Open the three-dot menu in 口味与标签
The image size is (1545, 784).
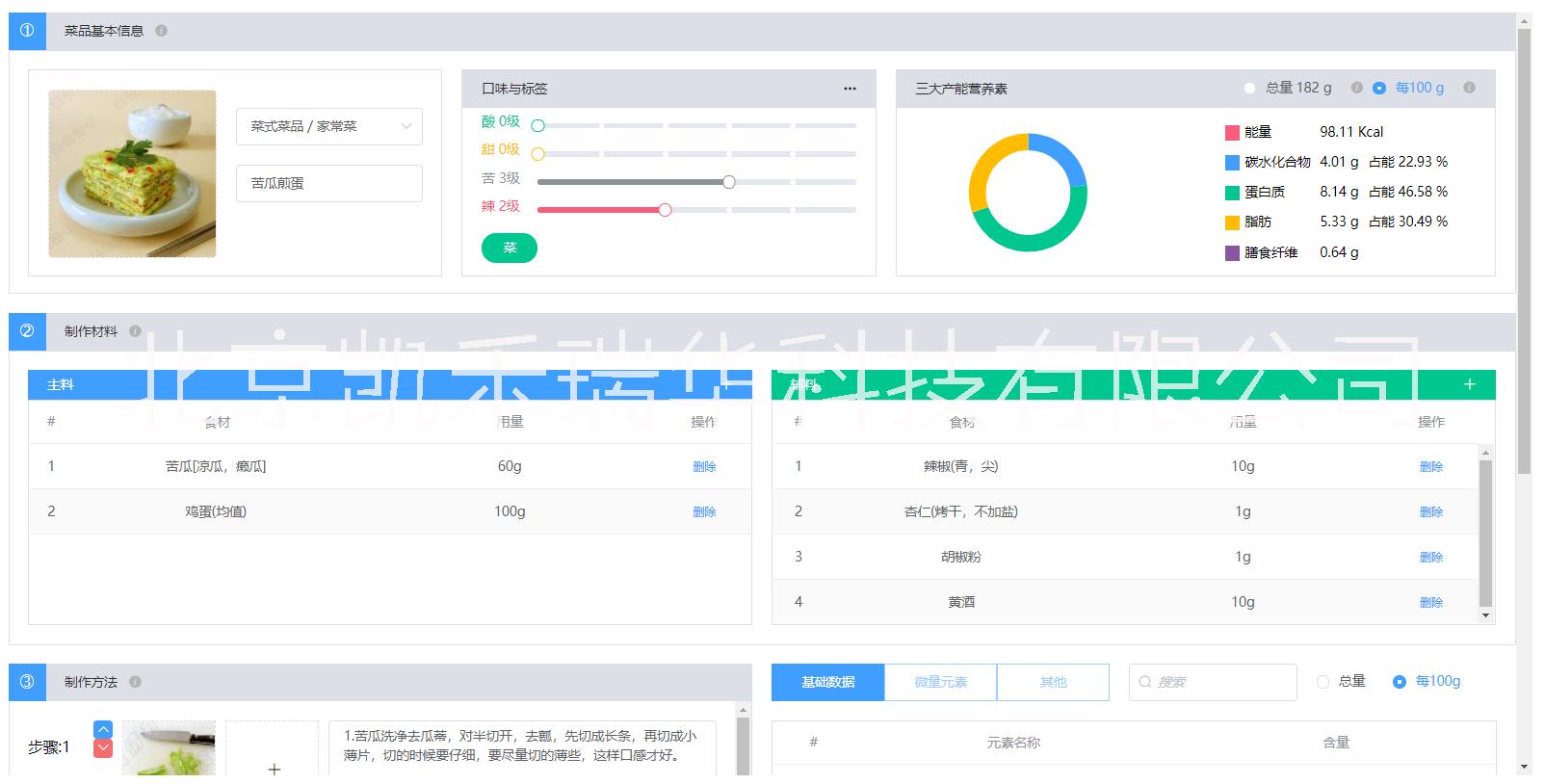coord(850,89)
